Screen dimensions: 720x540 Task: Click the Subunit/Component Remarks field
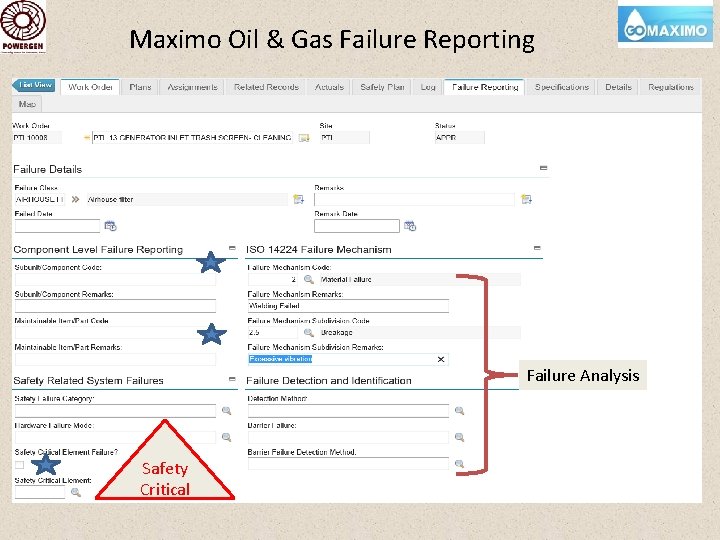click(x=115, y=306)
